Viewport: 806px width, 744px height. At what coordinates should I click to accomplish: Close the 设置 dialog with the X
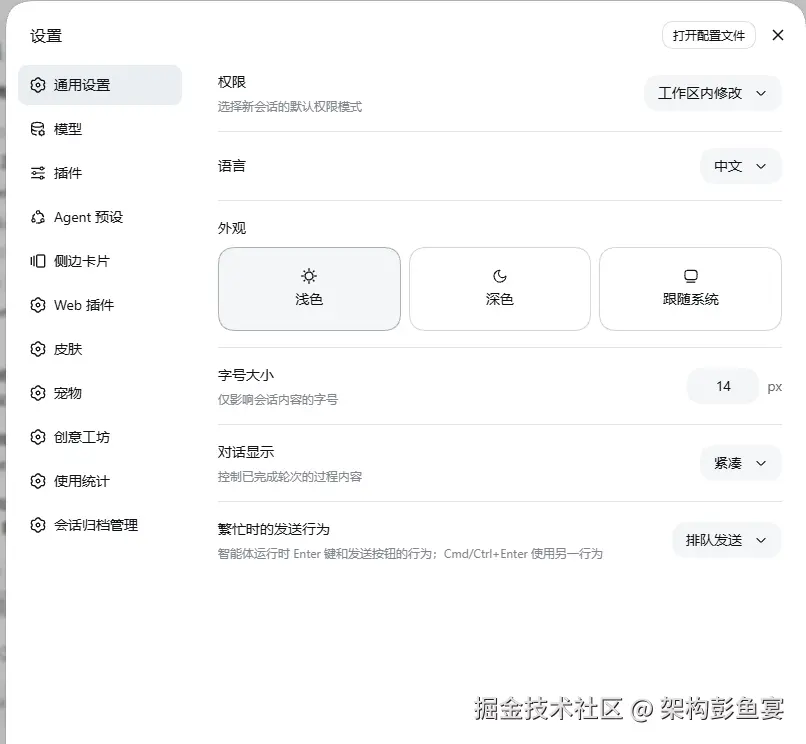point(778,35)
